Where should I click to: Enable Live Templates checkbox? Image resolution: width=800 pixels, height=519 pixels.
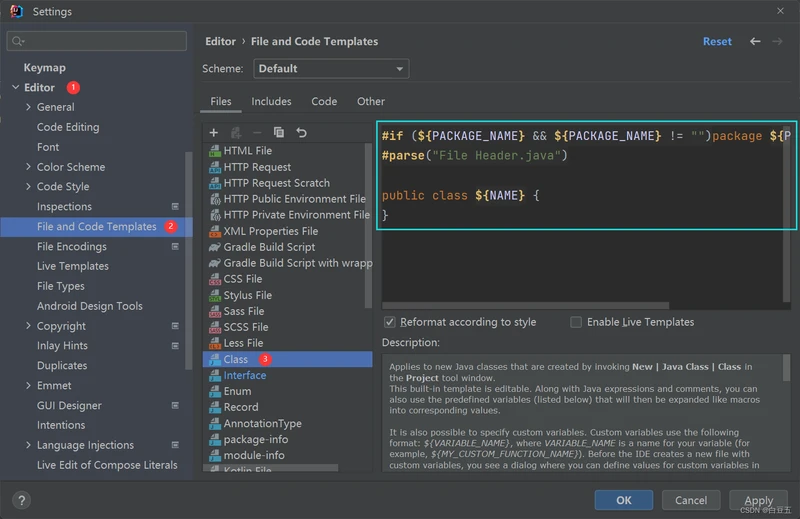(x=576, y=322)
